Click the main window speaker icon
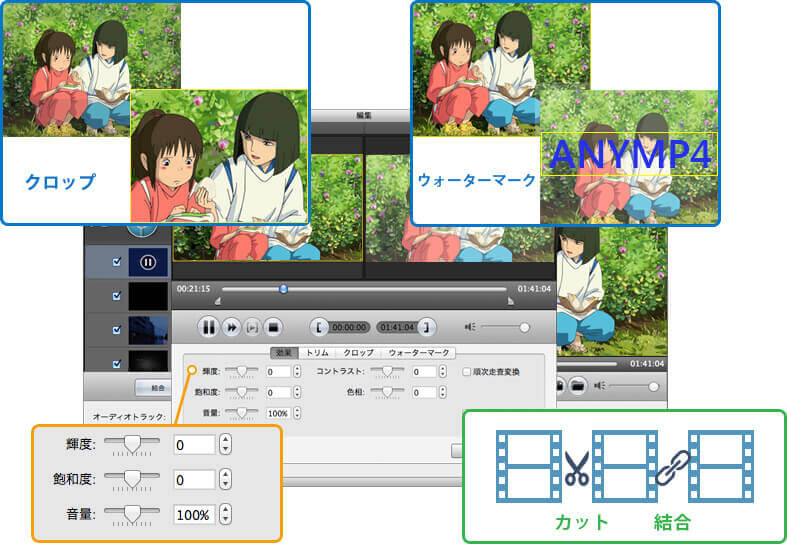787x544 pixels. (599, 386)
